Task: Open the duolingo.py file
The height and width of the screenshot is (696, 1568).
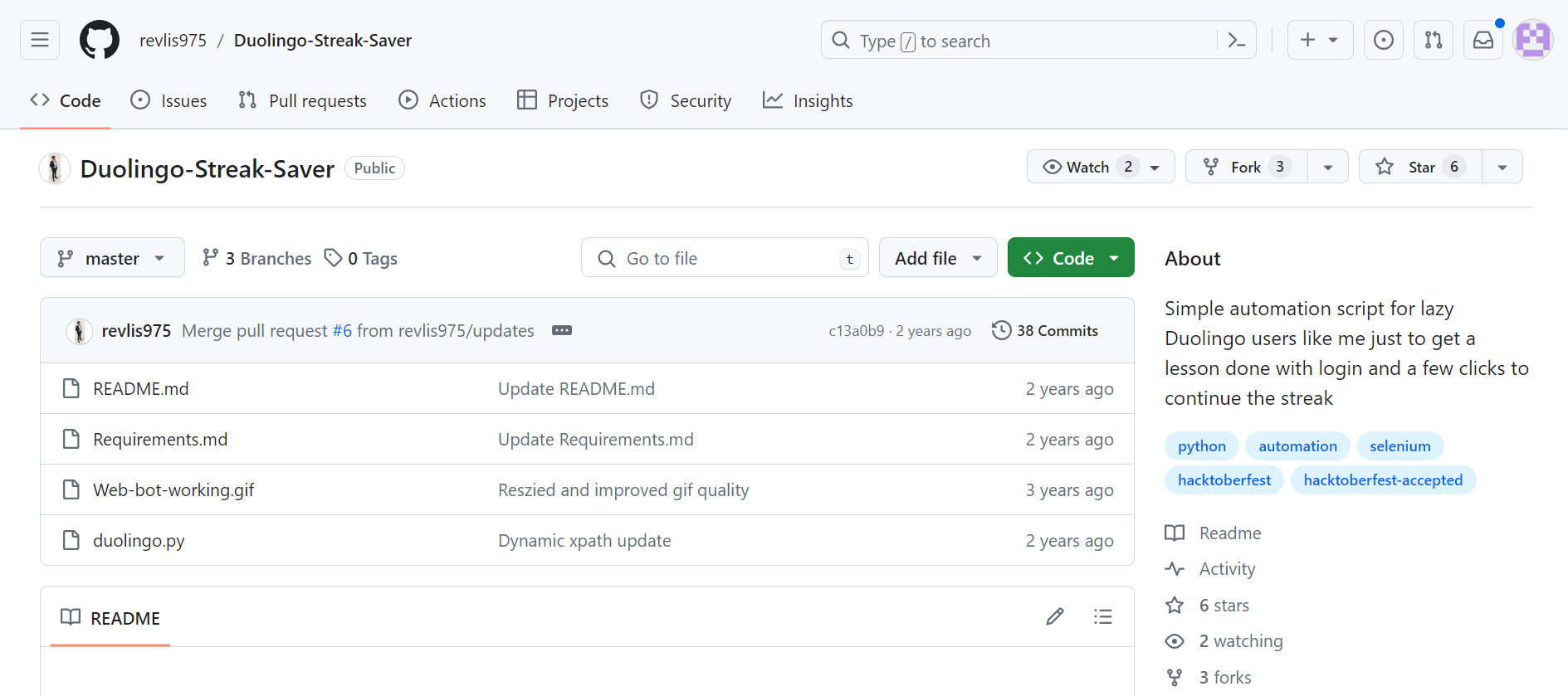Action: (139, 540)
